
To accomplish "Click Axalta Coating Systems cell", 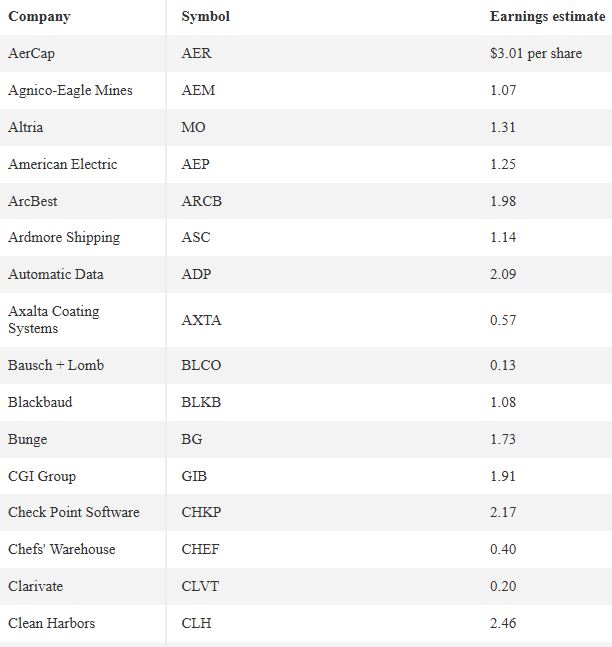I will click(54, 320).
